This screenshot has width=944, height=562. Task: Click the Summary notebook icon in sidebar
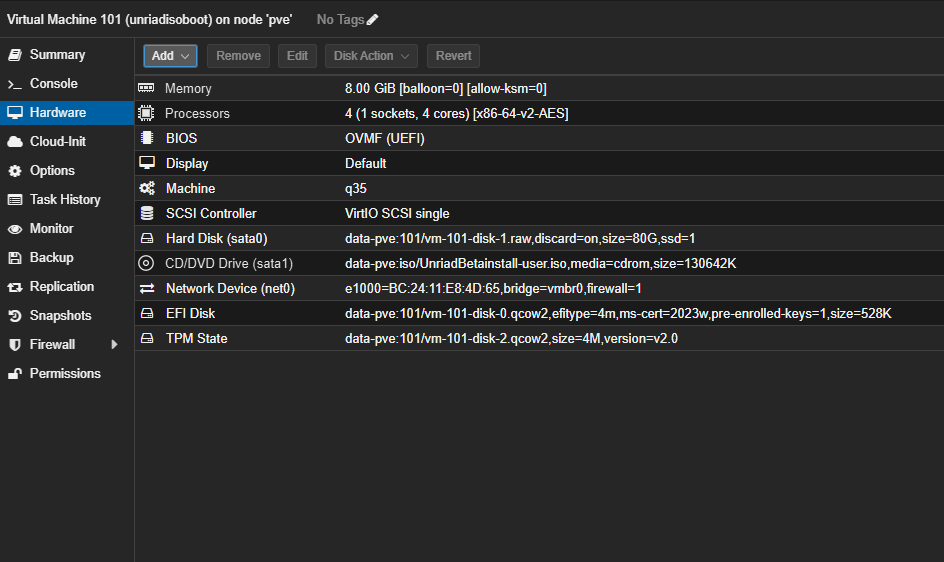[x=15, y=55]
